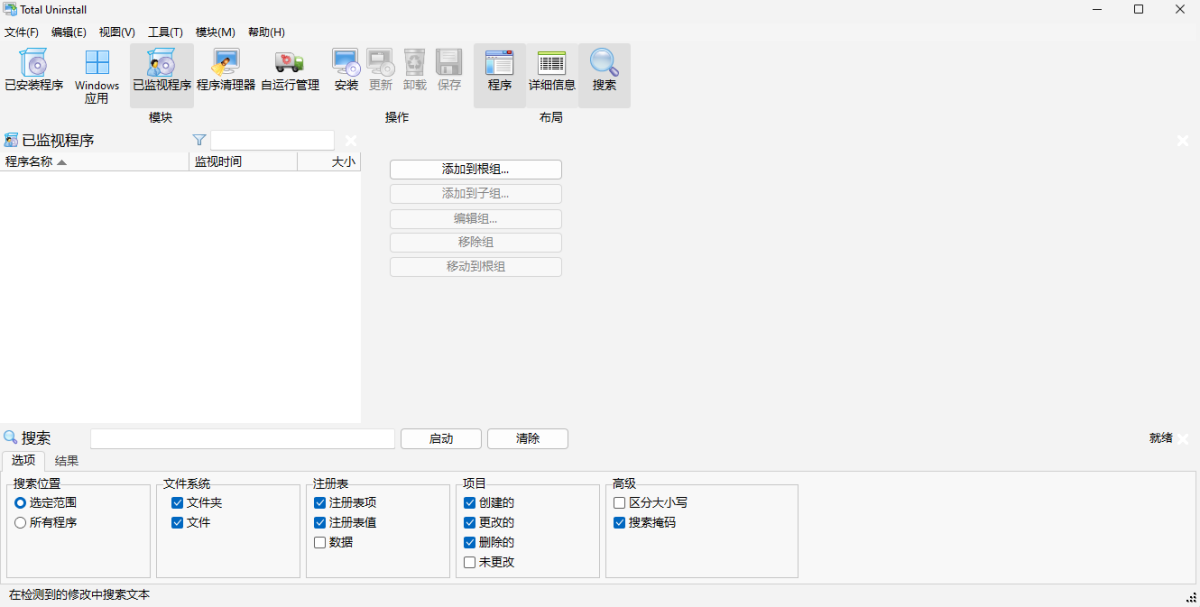Click the 添加到根组... button
This screenshot has width=1200, height=607.
476,170
